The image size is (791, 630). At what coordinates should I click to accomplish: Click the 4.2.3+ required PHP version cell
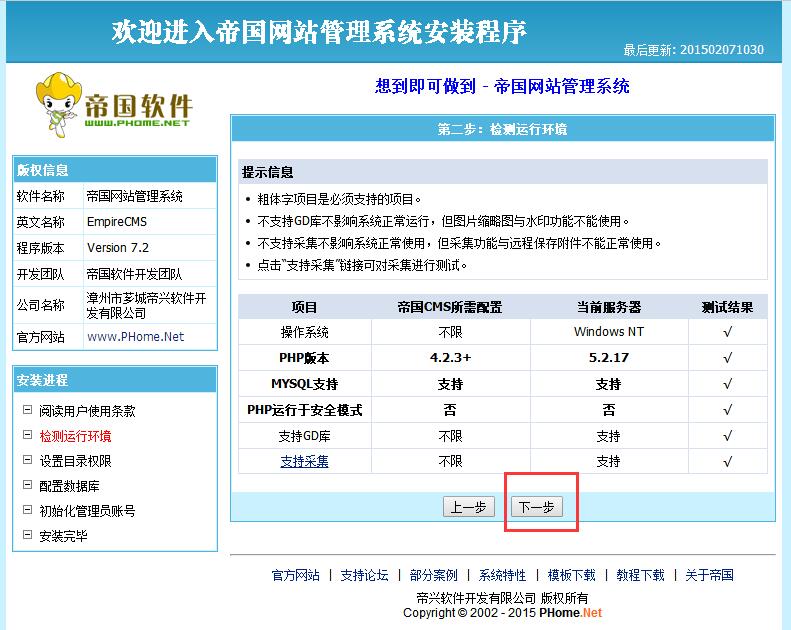[x=450, y=358]
